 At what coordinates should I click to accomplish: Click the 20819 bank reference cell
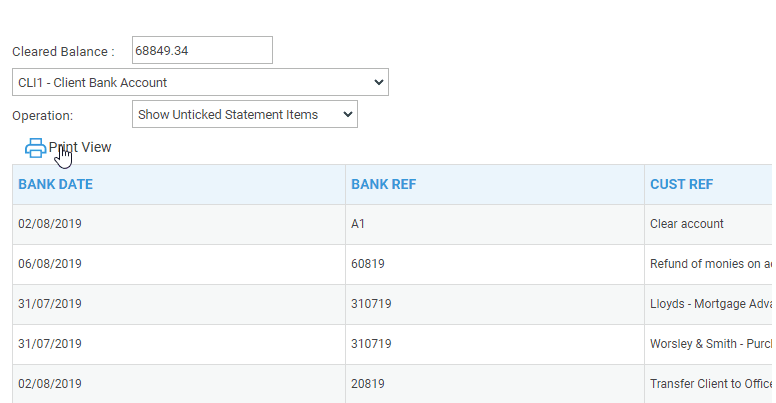click(368, 384)
